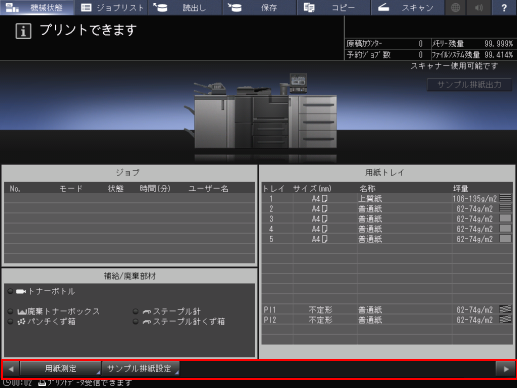The height and width of the screenshot is (388, 517).
Task: Click the punch scrap box icon
Action: pos(22,322)
